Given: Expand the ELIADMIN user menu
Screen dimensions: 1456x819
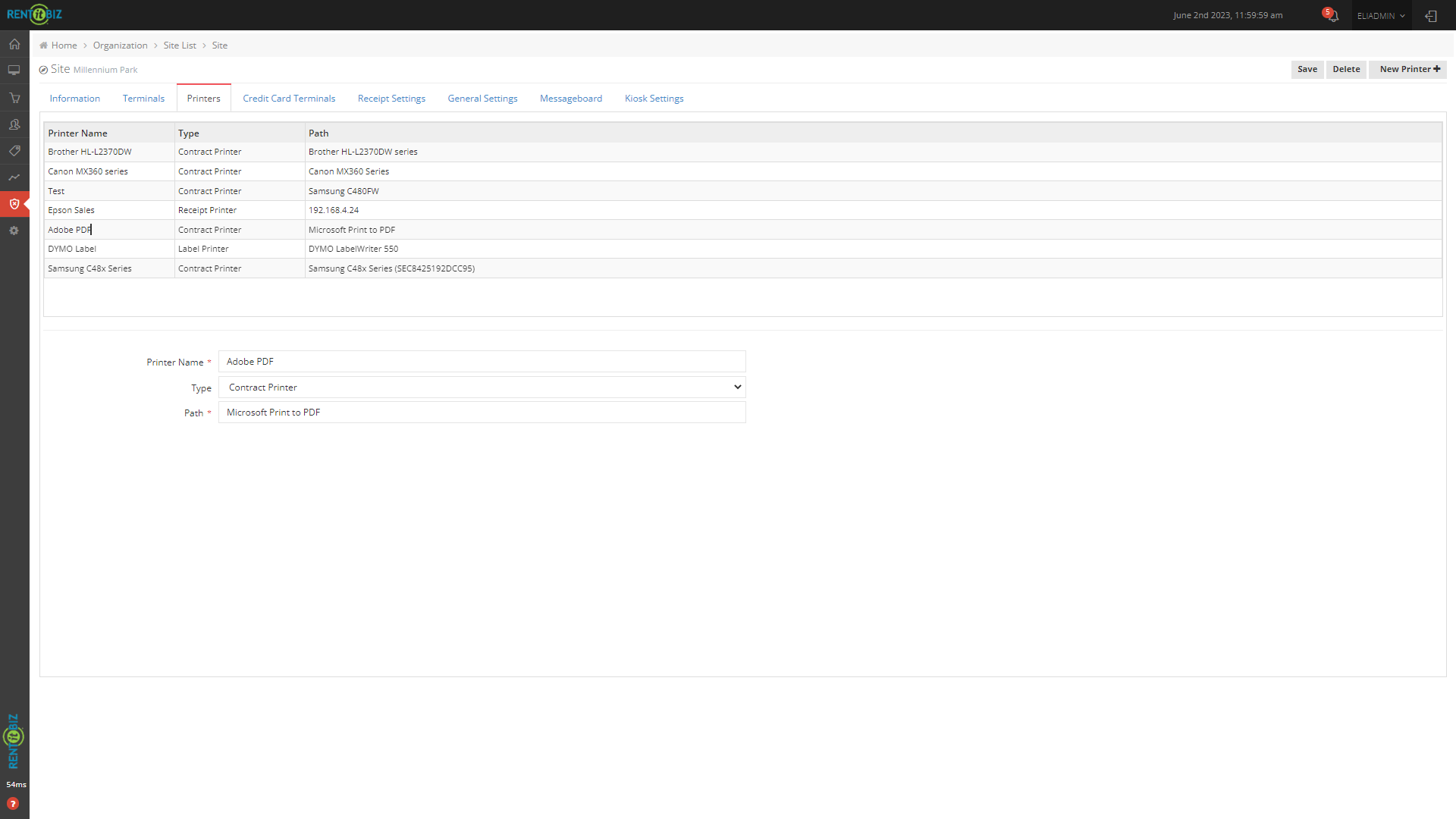Looking at the screenshot, I should coord(1380,16).
